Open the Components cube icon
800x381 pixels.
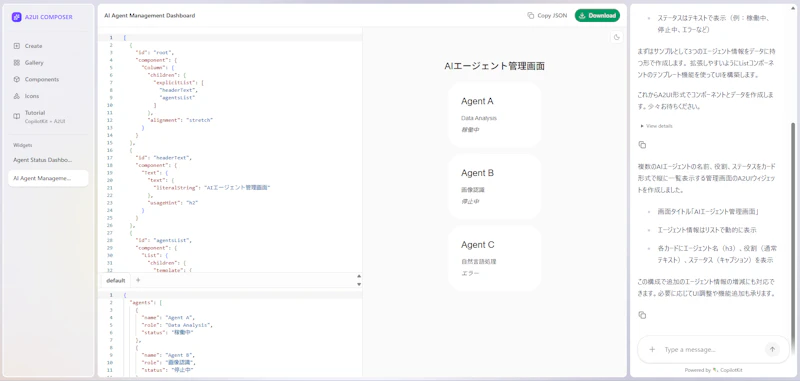[17, 80]
